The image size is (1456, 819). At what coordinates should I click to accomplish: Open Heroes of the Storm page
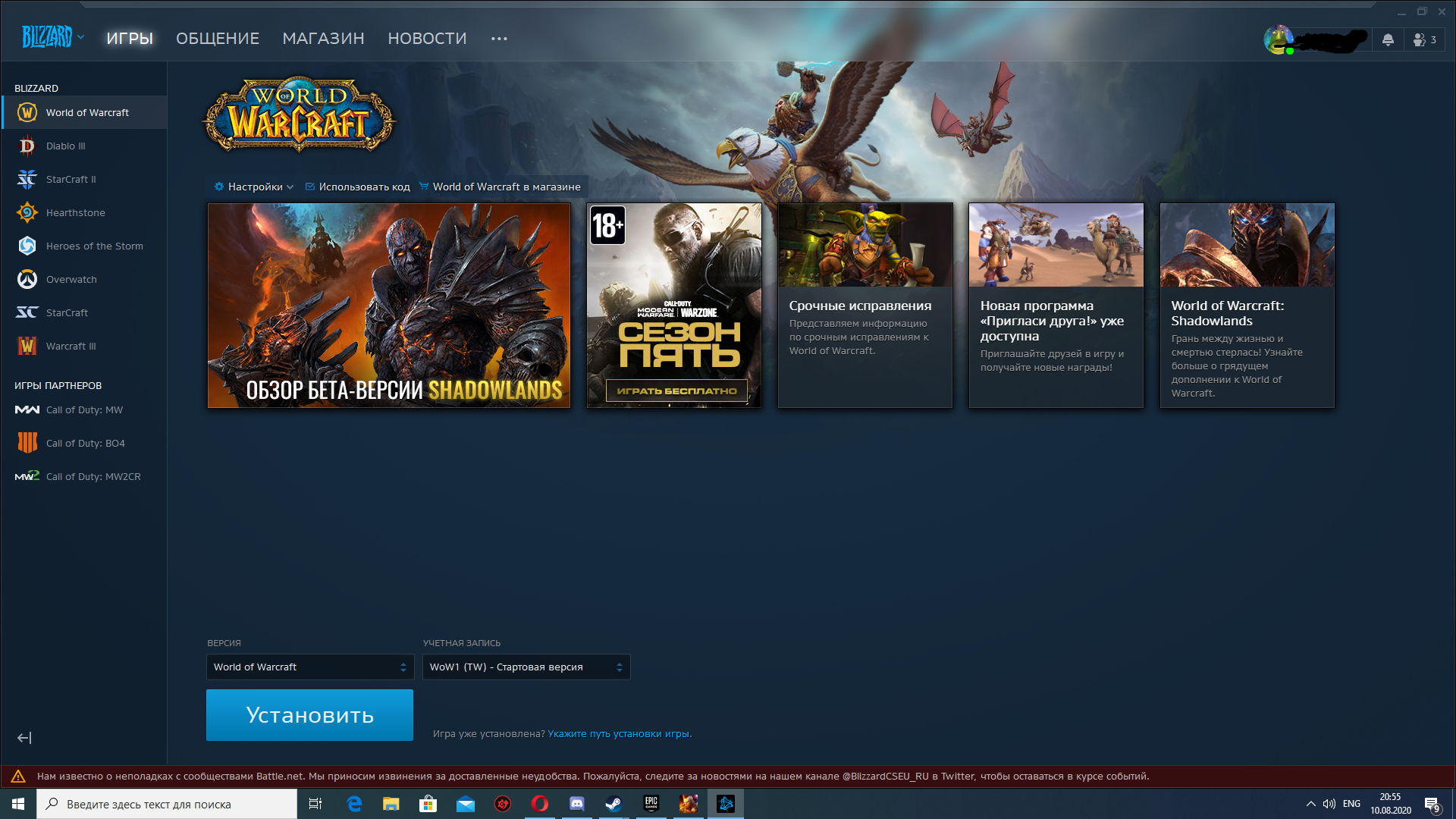pyautogui.click(x=83, y=246)
